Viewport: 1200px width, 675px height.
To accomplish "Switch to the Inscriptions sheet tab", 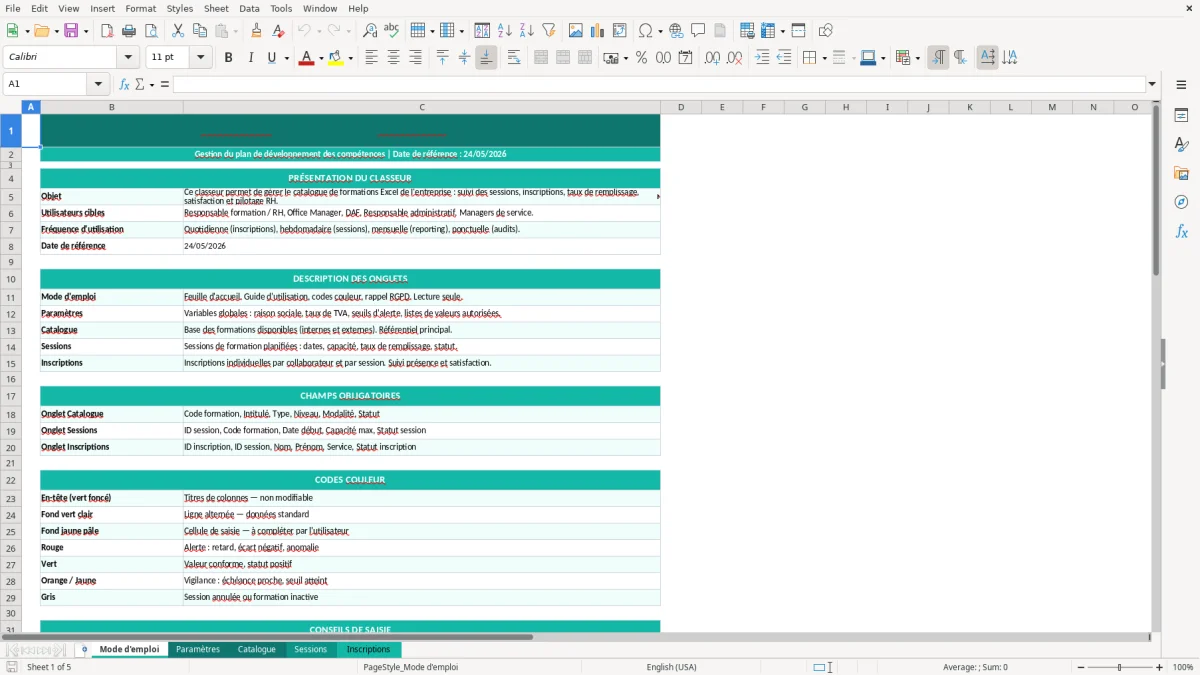I will click(x=368, y=649).
